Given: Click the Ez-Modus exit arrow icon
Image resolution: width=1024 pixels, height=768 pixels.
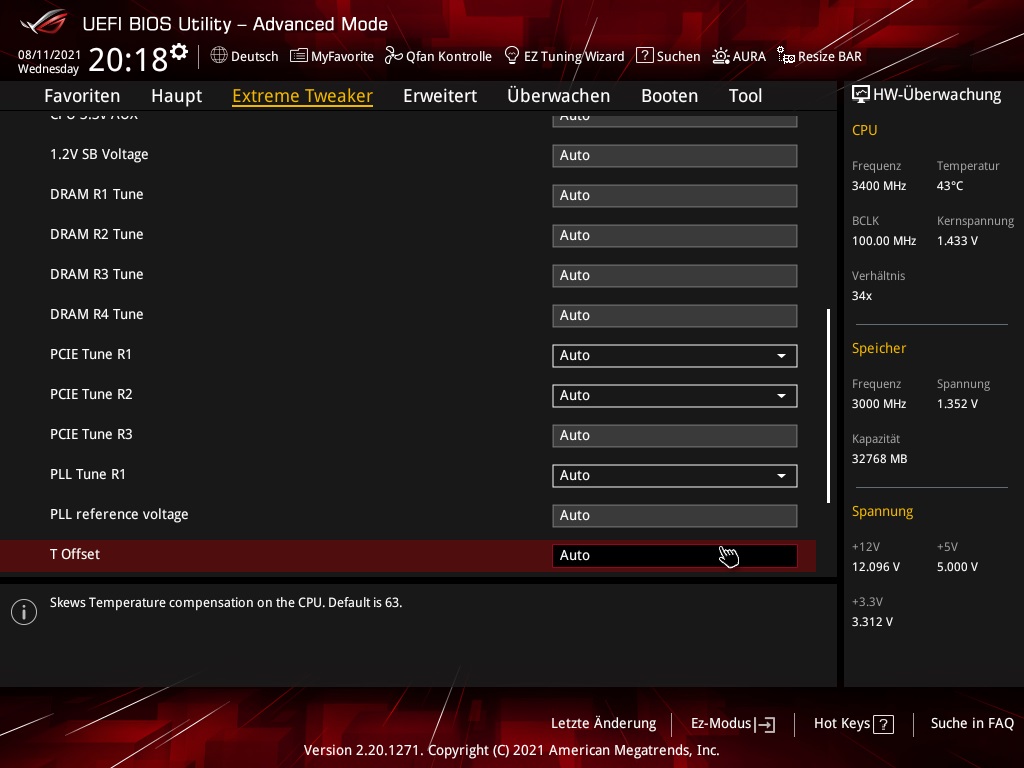Looking at the screenshot, I should pyautogui.click(x=765, y=724).
